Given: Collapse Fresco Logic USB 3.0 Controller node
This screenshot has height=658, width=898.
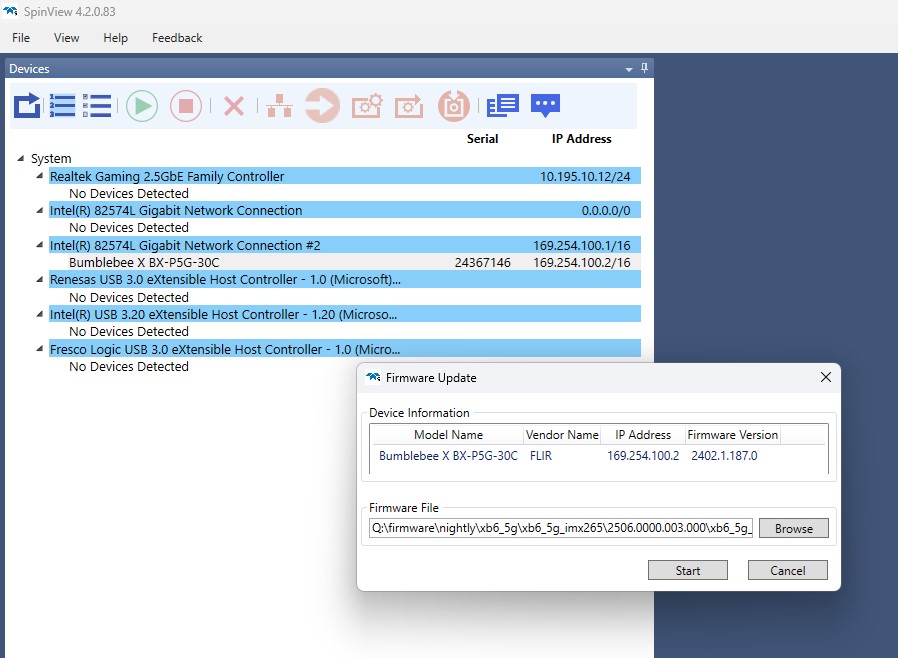Looking at the screenshot, I should coord(40,349).
